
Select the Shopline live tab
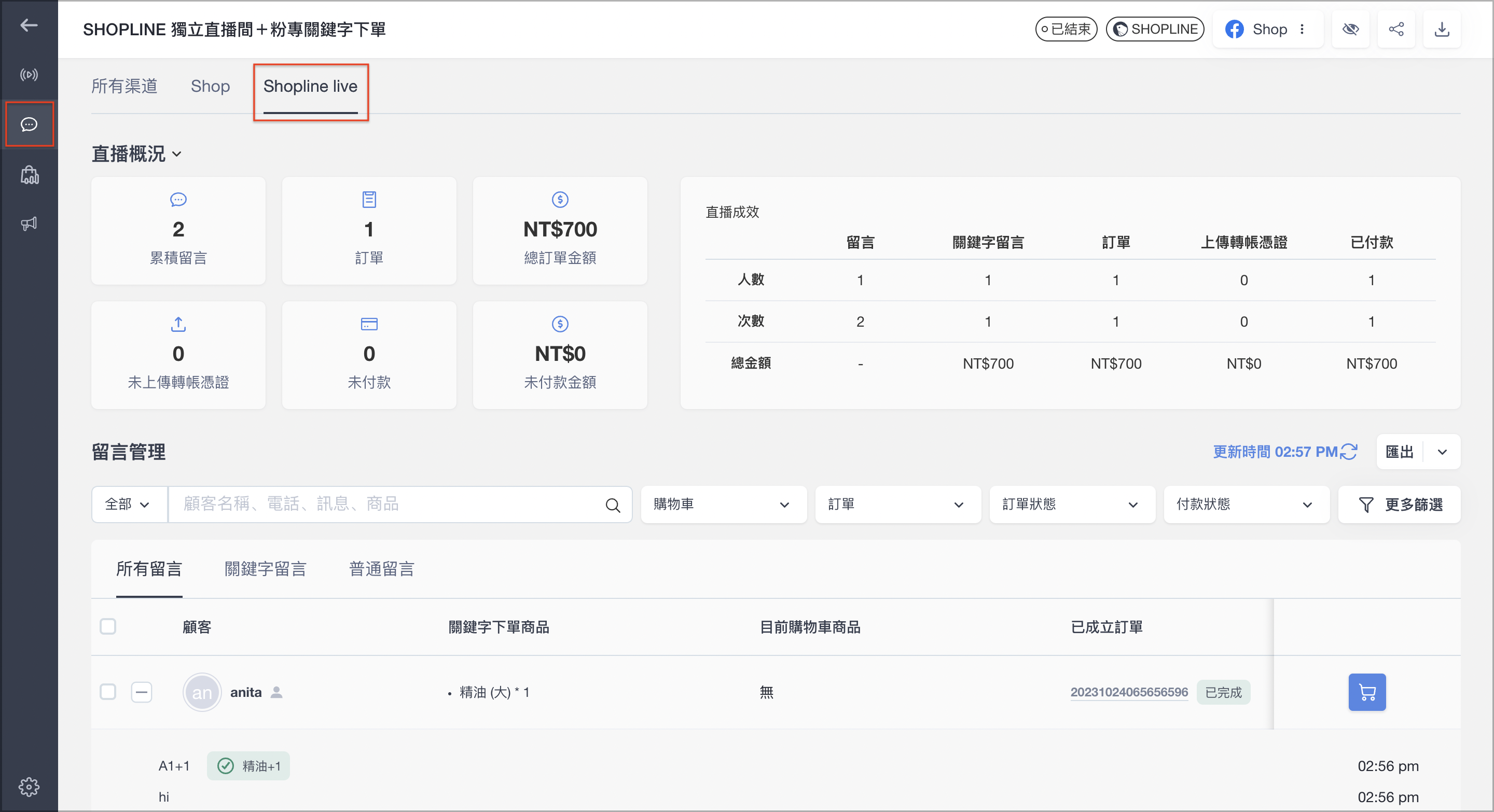tap(310, 87)
